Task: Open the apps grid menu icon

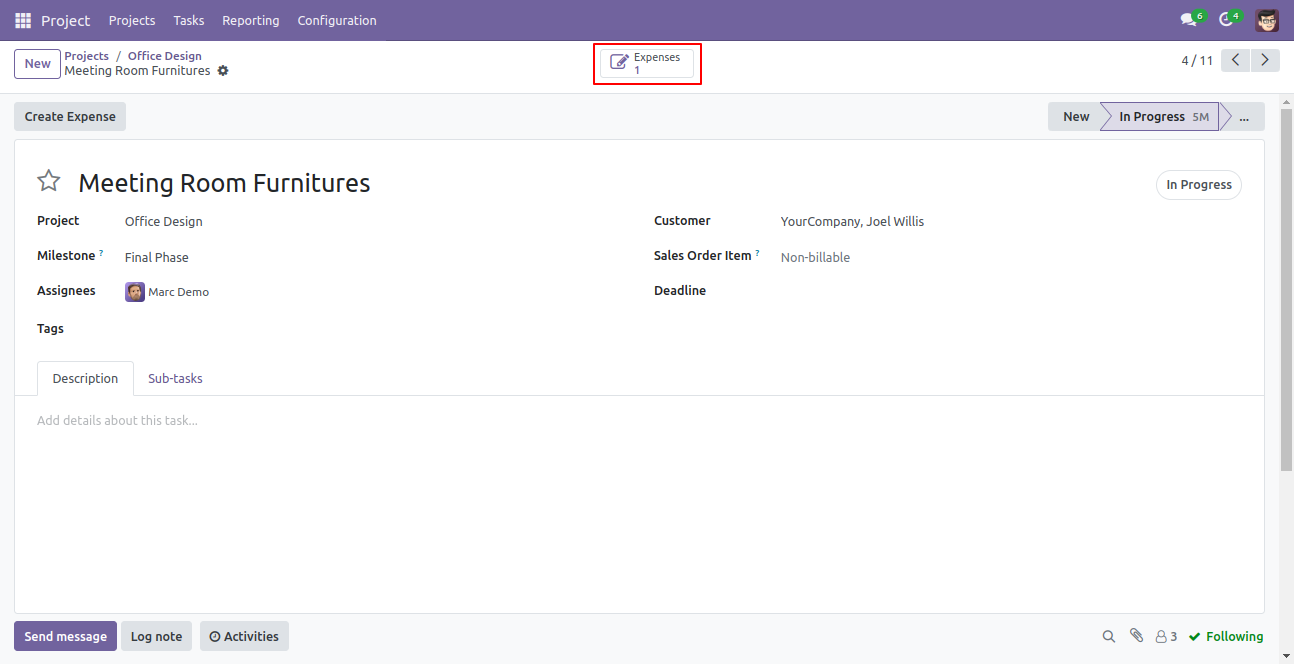Action: coord(23,20)
